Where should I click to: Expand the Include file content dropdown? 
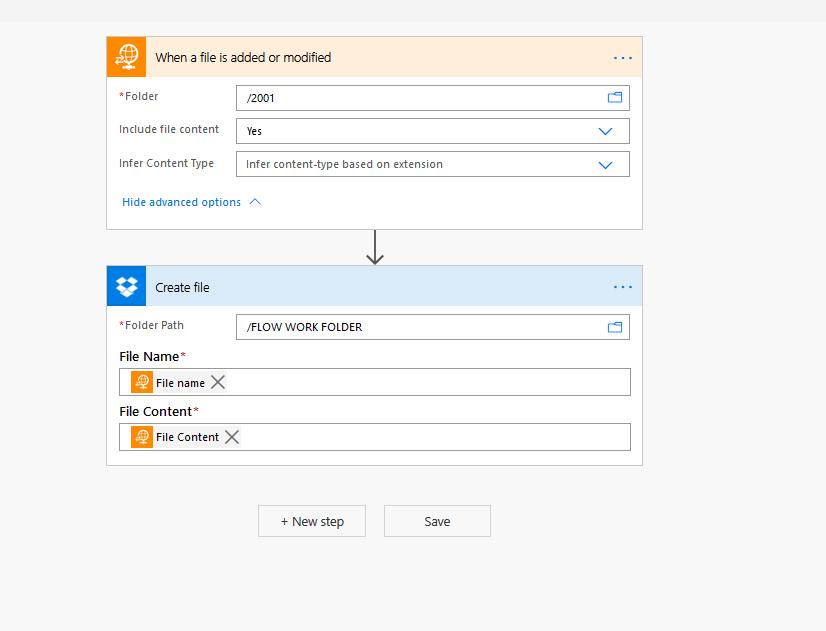(605, 131)
